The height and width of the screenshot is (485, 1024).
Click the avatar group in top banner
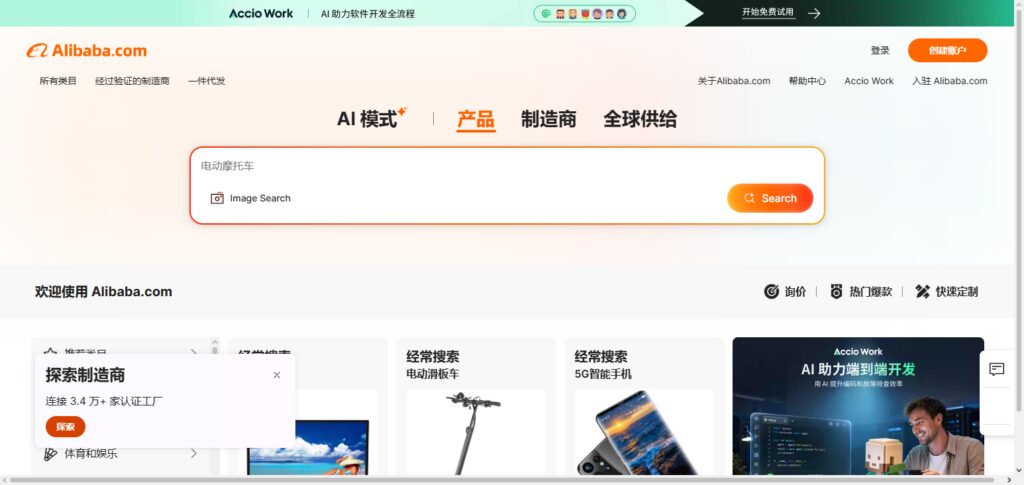[584, 13]
